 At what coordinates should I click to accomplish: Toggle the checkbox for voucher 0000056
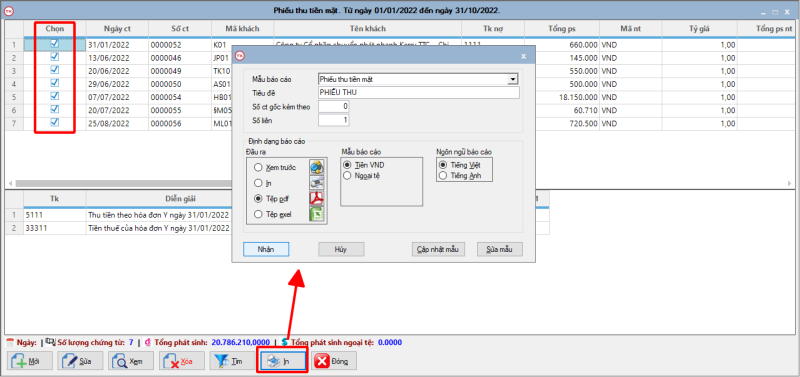[x=55, y=122]
